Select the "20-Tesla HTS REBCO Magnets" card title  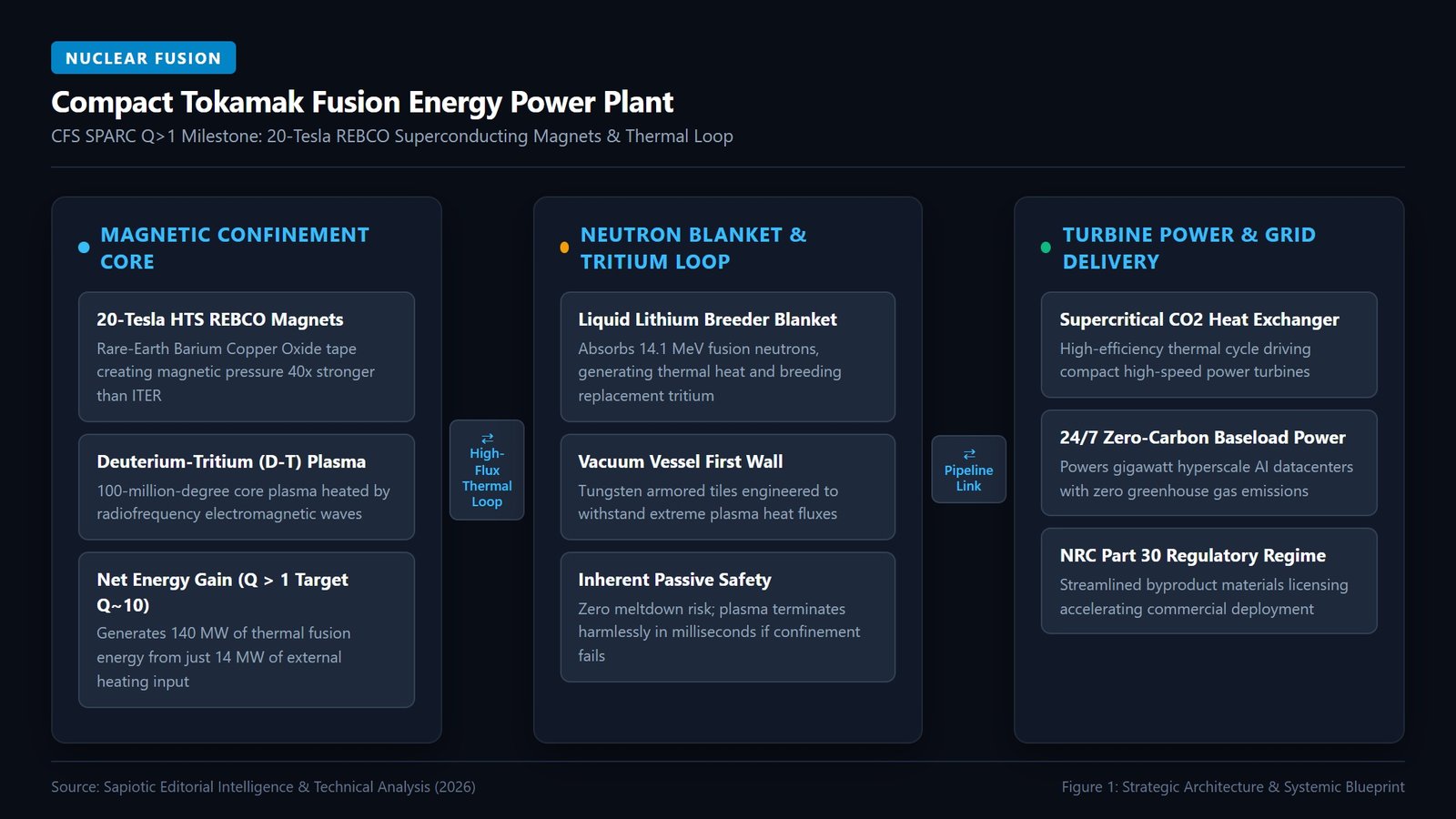pos(220,319)
